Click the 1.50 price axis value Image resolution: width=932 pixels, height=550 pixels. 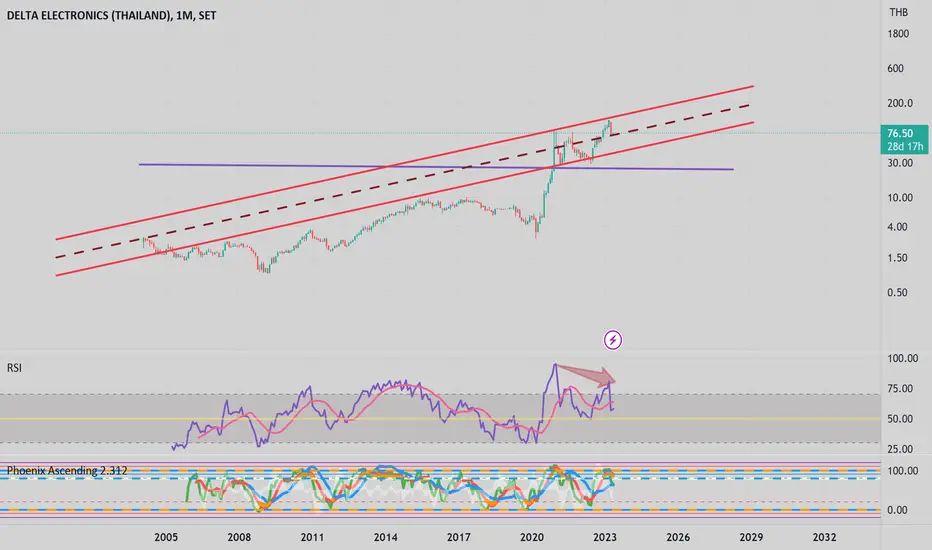[898, 258]
